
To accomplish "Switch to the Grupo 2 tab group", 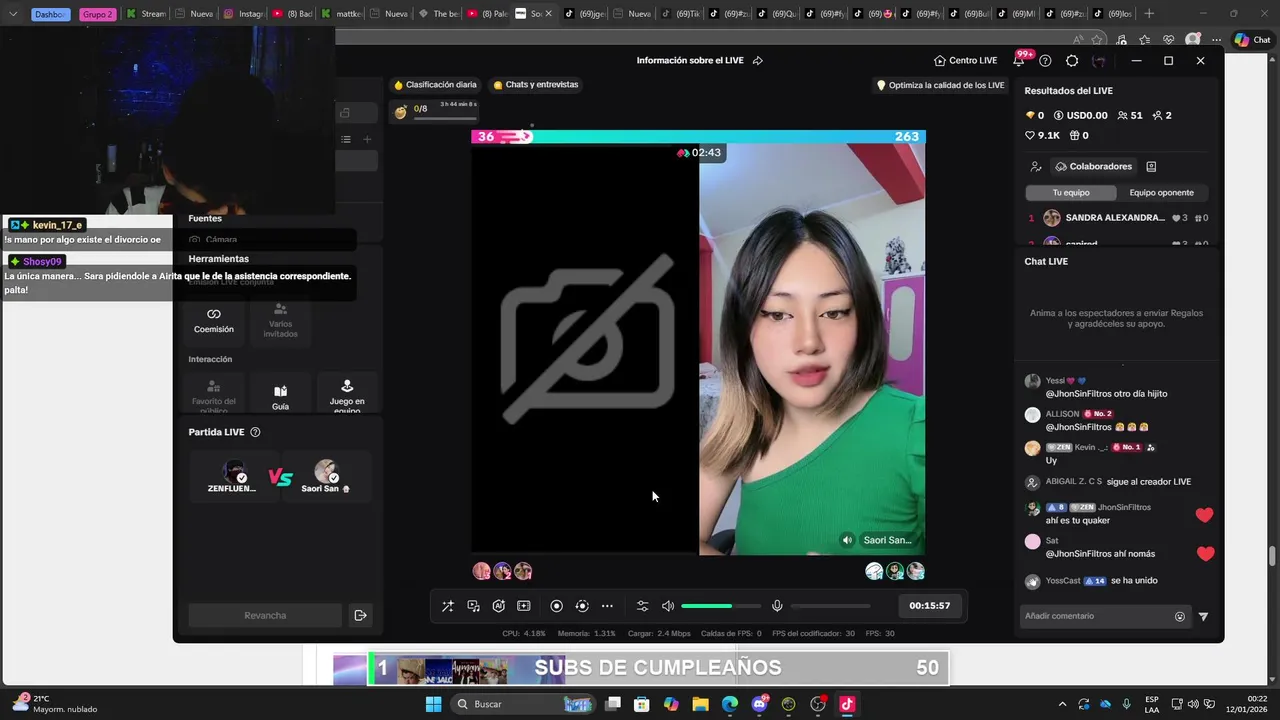I will pyautogui.click(x=97, y=14).
